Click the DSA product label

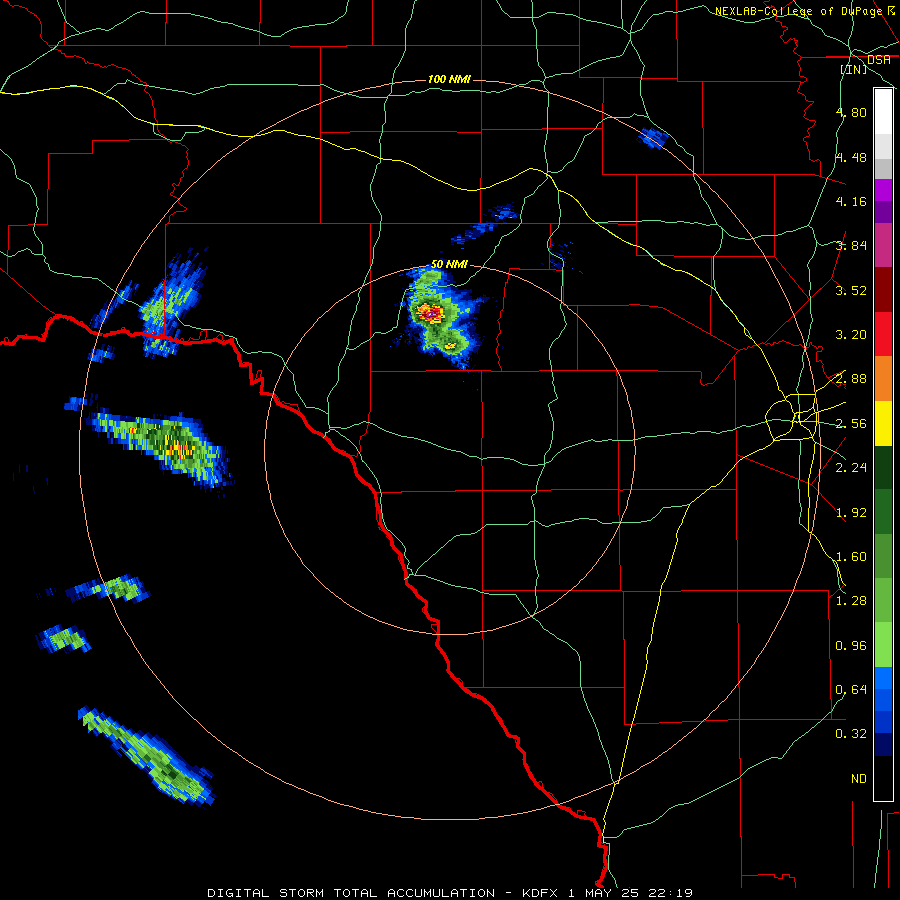[879, 60]
